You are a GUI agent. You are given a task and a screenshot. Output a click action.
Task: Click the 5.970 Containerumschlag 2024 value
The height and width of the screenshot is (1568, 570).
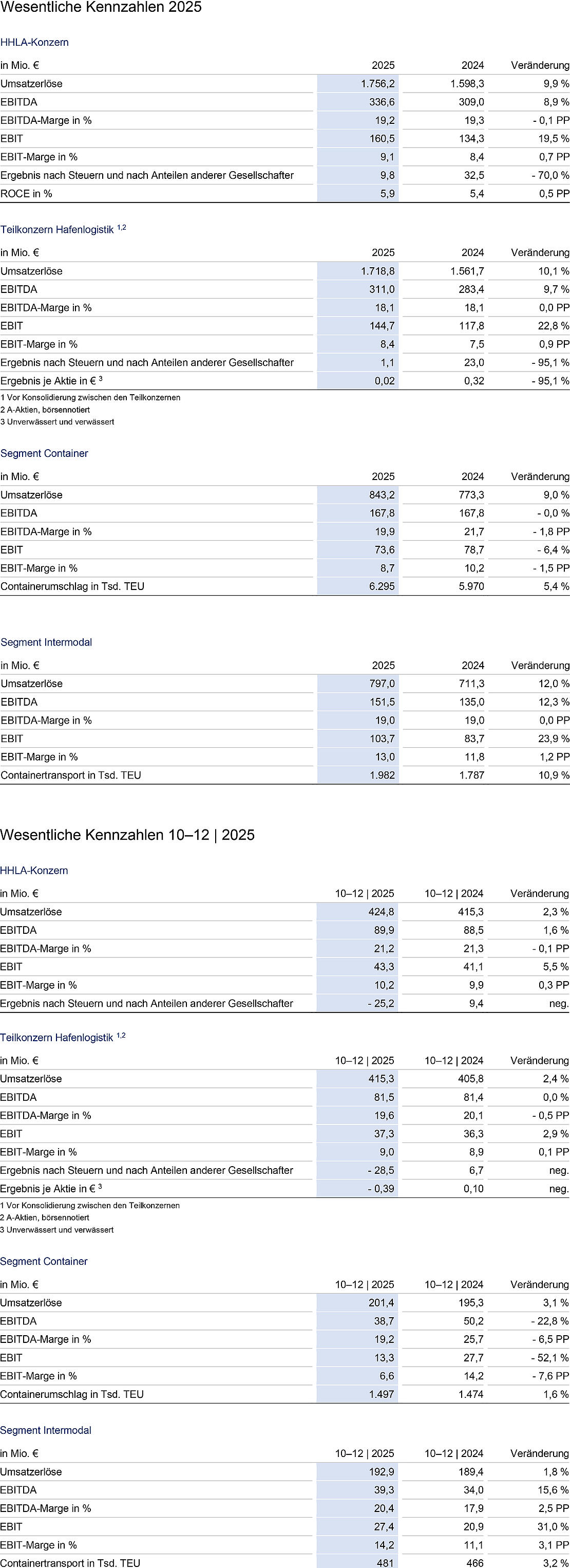(471, 587)
